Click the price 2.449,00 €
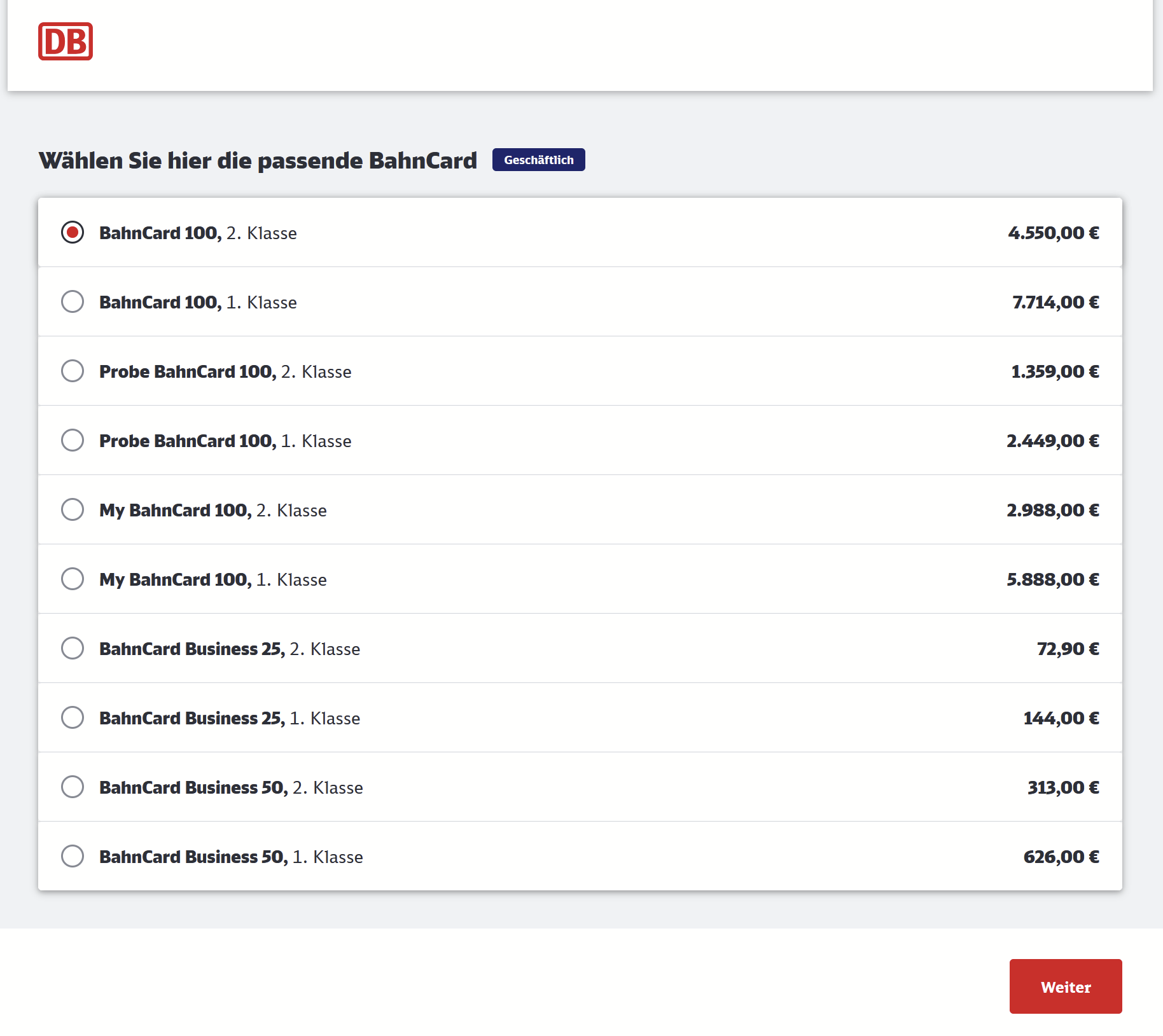This screenshot has width=1163, height=1036. tap(1053, 441)
